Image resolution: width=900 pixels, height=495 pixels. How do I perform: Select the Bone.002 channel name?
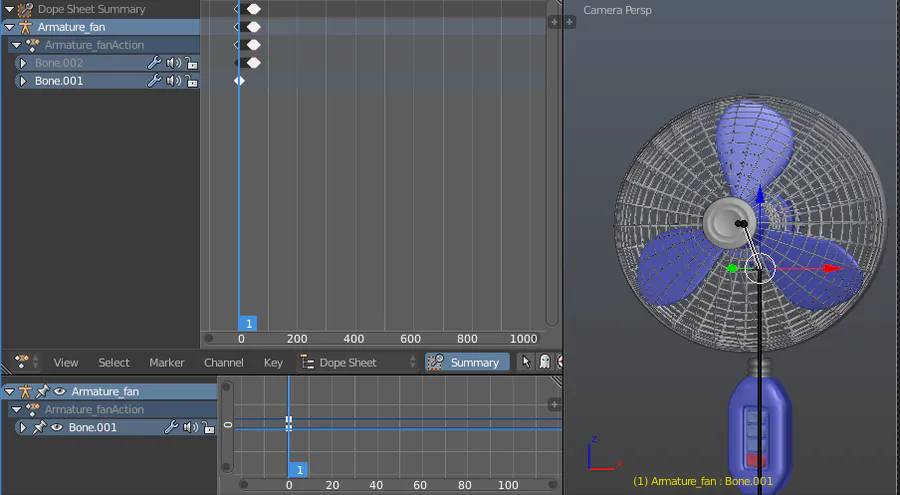pos(59,63)
